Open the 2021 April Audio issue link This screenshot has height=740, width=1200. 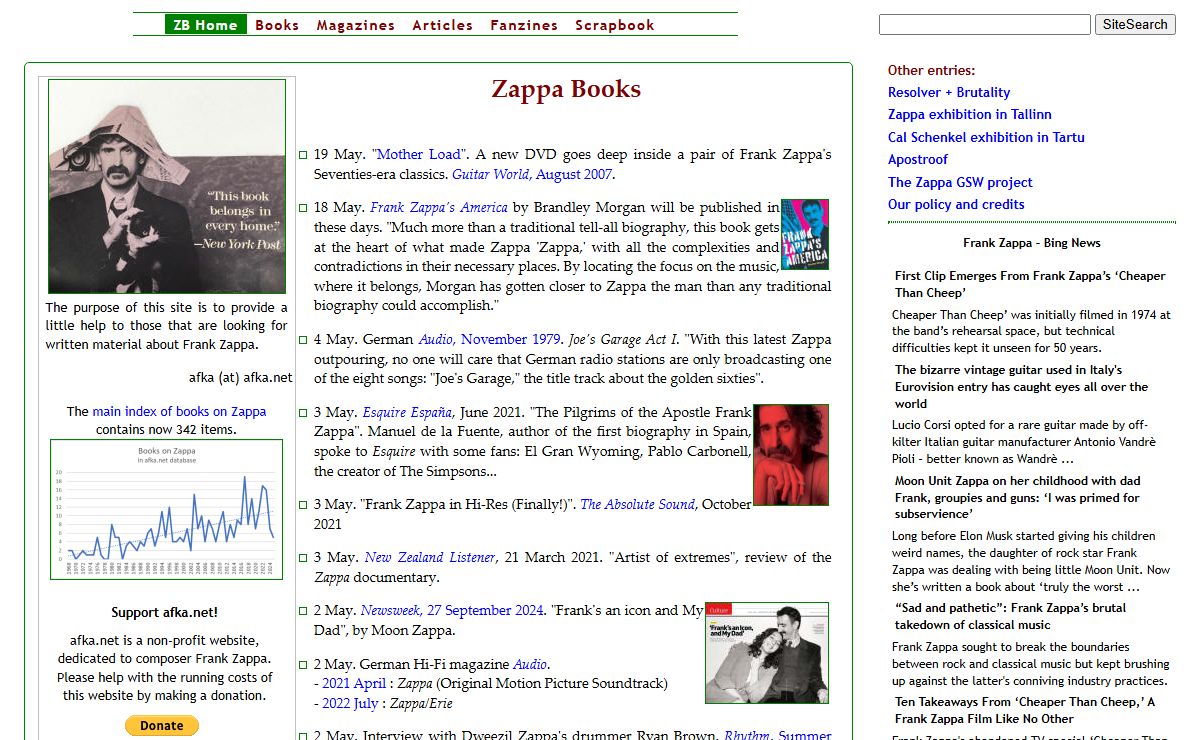(x=354, y=684)
